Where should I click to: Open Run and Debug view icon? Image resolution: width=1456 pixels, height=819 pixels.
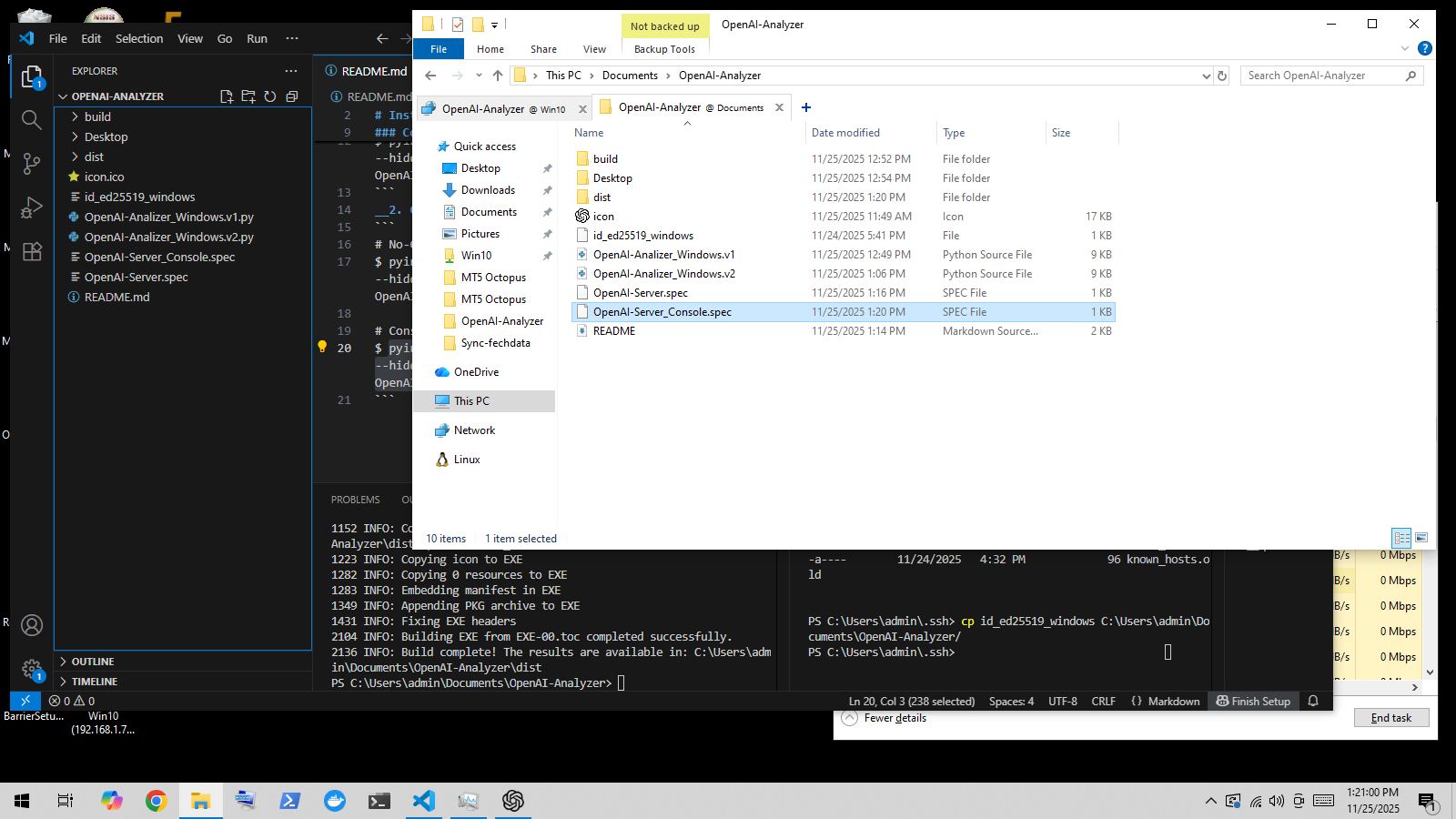32,207
